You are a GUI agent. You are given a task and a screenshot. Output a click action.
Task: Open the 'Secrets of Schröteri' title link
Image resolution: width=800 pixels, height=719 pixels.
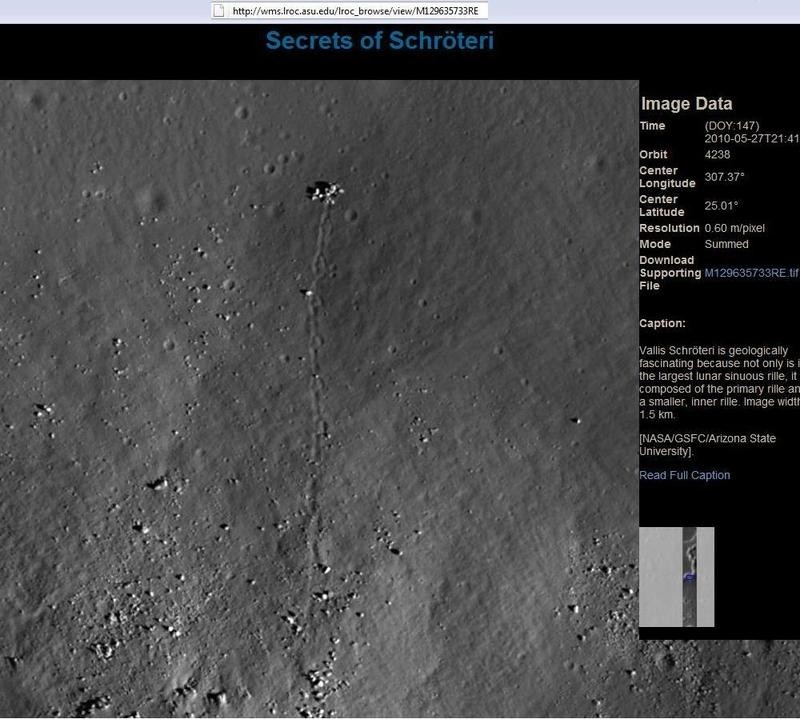coord(379,41)
